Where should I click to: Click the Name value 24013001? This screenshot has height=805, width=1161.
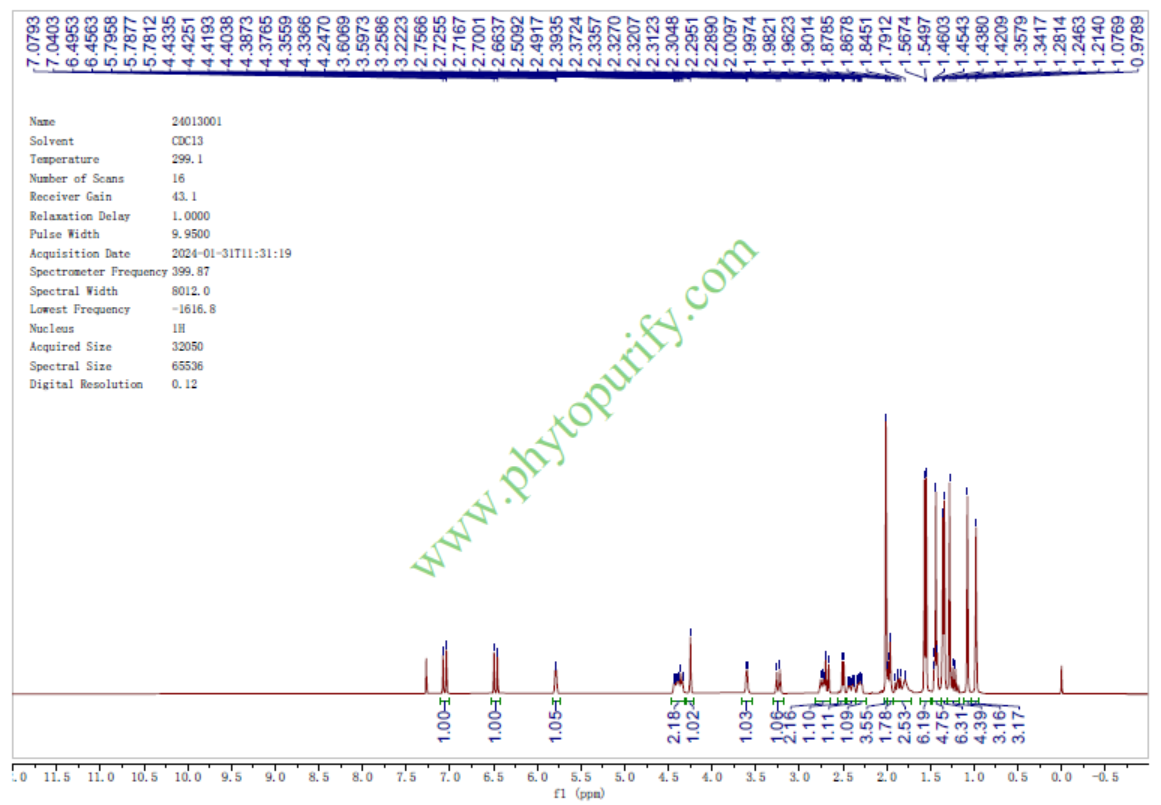point(197,122)
